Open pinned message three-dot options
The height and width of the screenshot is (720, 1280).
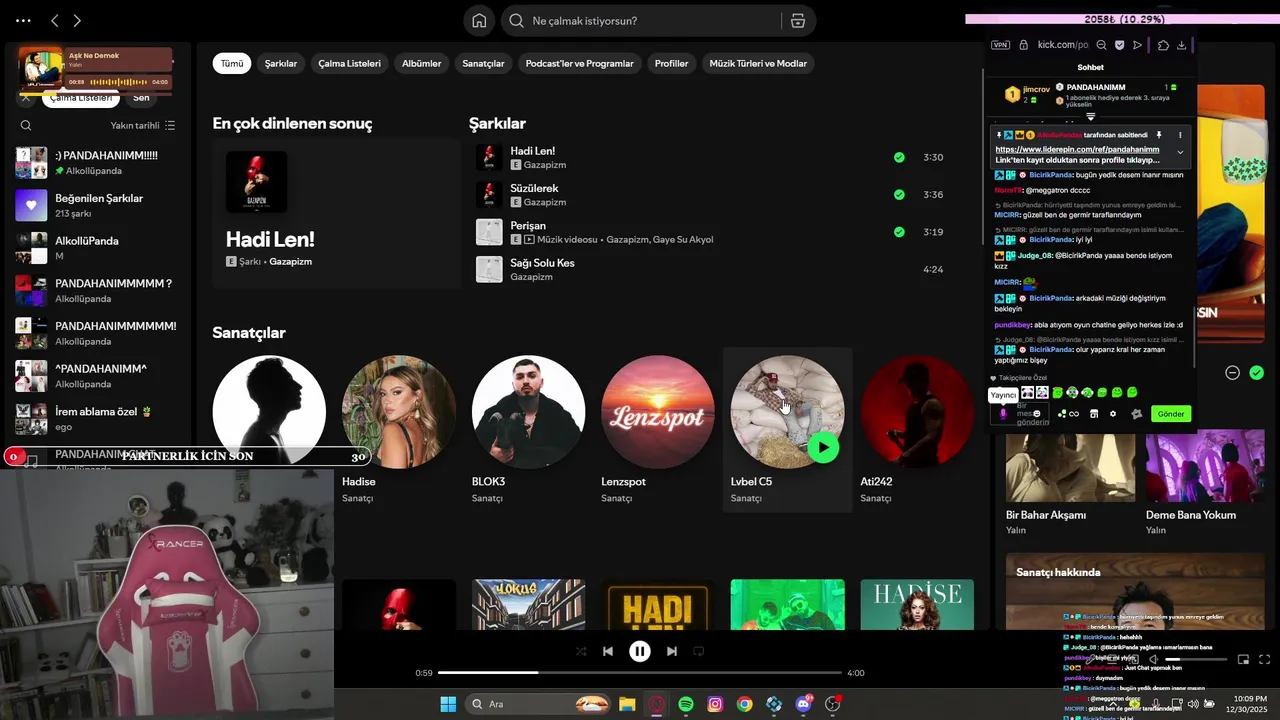tap(1180, 135)
